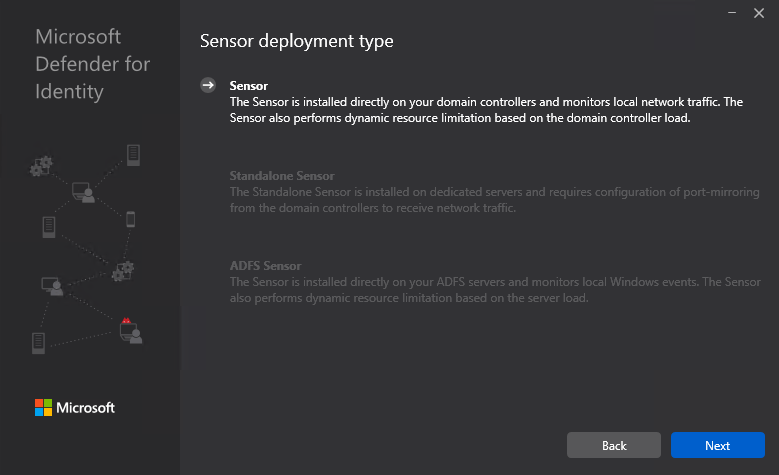This screenshot has width=779, height=475.
Task: Minimize the installer window
Action: click(x=731, y=11)
